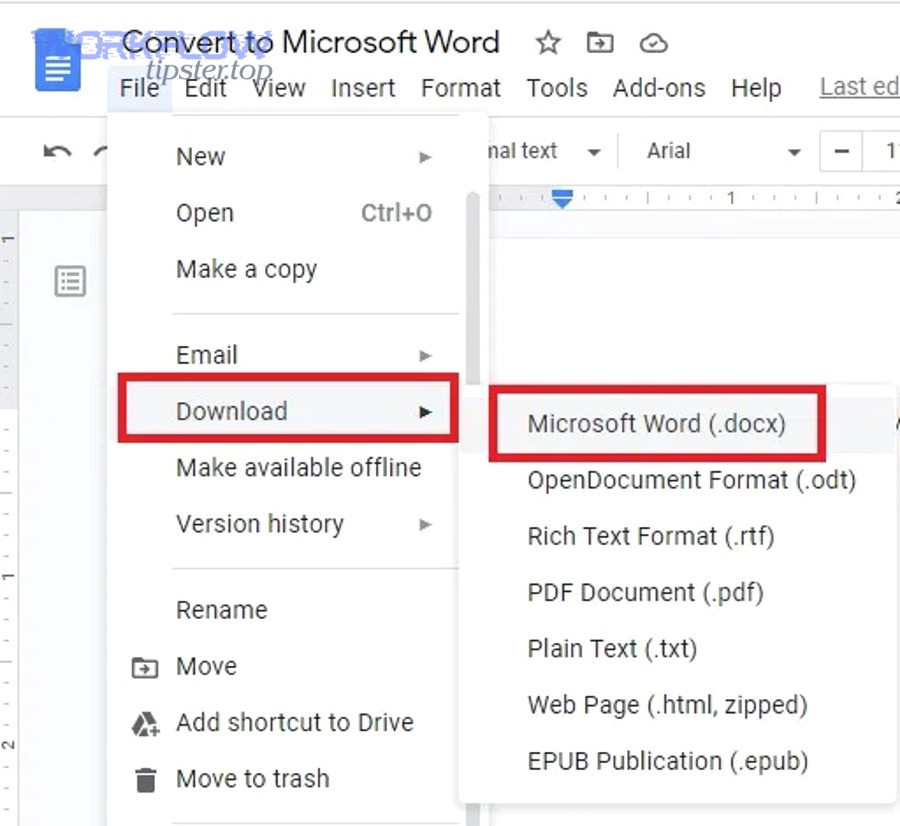Viewport: 900px width, 826px height.
Task: Expand the Download submenu
Action: click(288, 411)
